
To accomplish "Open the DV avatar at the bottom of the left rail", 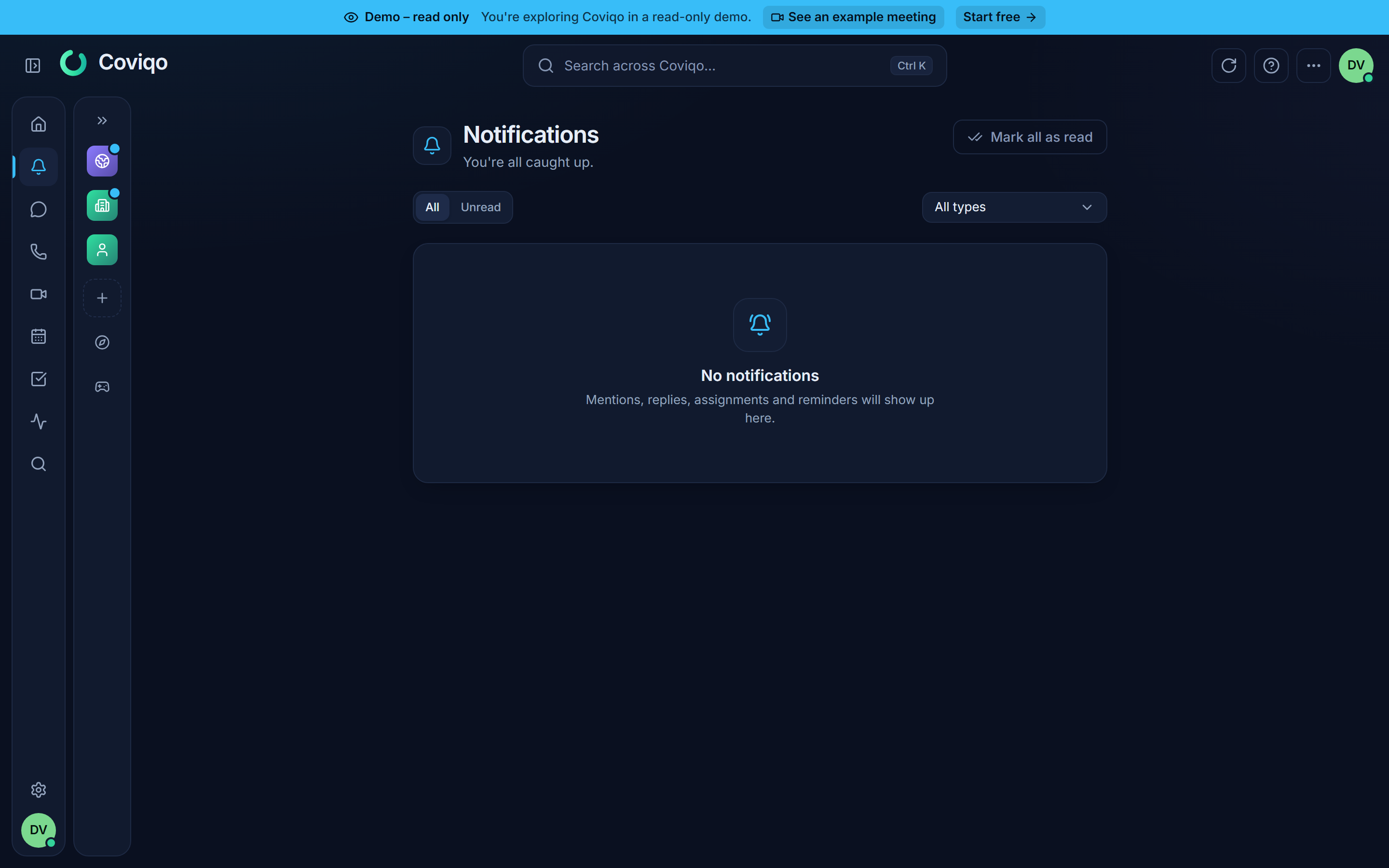I will tap(39, 830).
